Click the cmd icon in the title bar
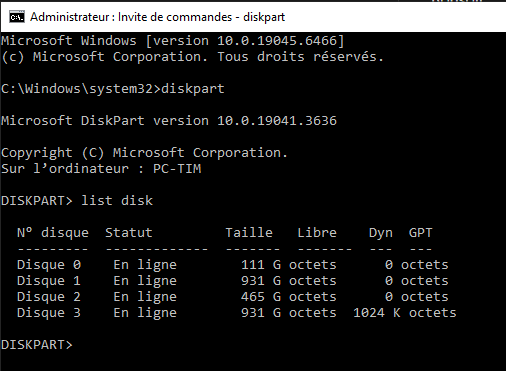Screen dimensions: 506x371 (17, 17)
